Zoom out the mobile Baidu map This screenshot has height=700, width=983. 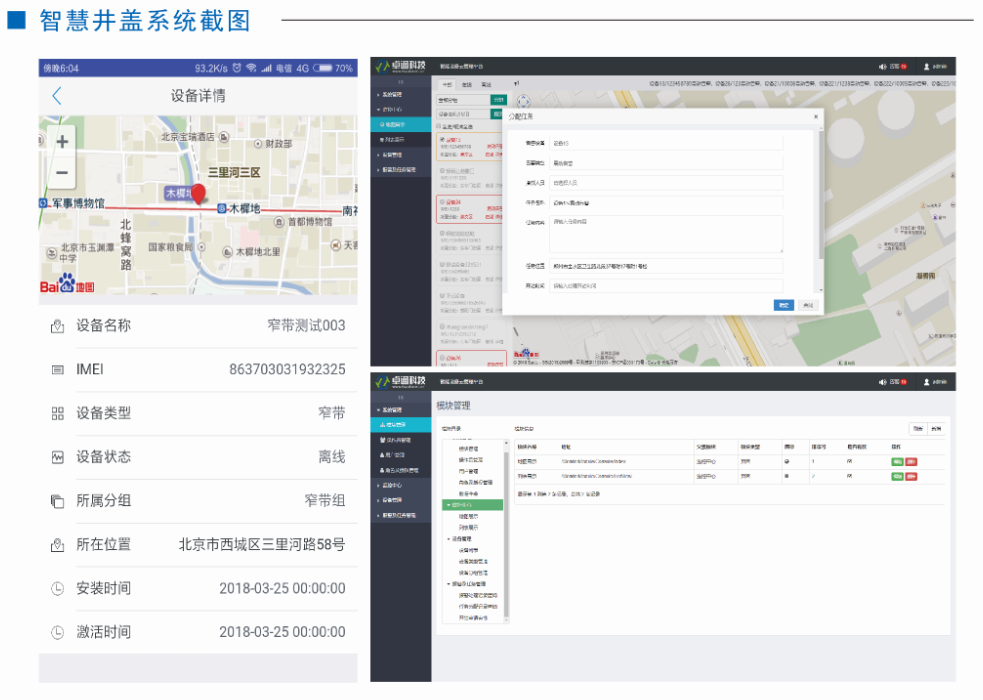62,172
